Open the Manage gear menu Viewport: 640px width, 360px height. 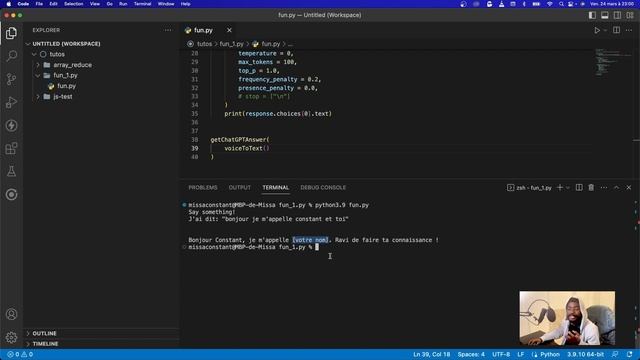[x=11, y=337]
